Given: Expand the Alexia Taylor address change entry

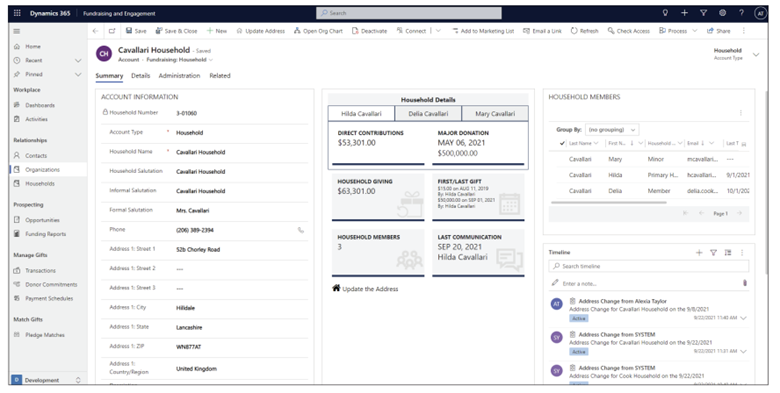Looking at the screenshot, I should point(744,318).
